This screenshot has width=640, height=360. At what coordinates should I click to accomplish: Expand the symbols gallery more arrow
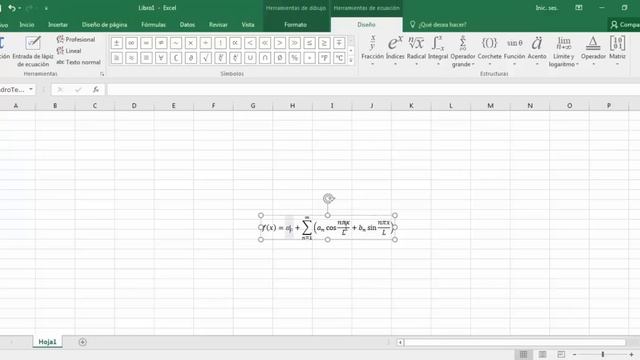click(x=351, y=60)
